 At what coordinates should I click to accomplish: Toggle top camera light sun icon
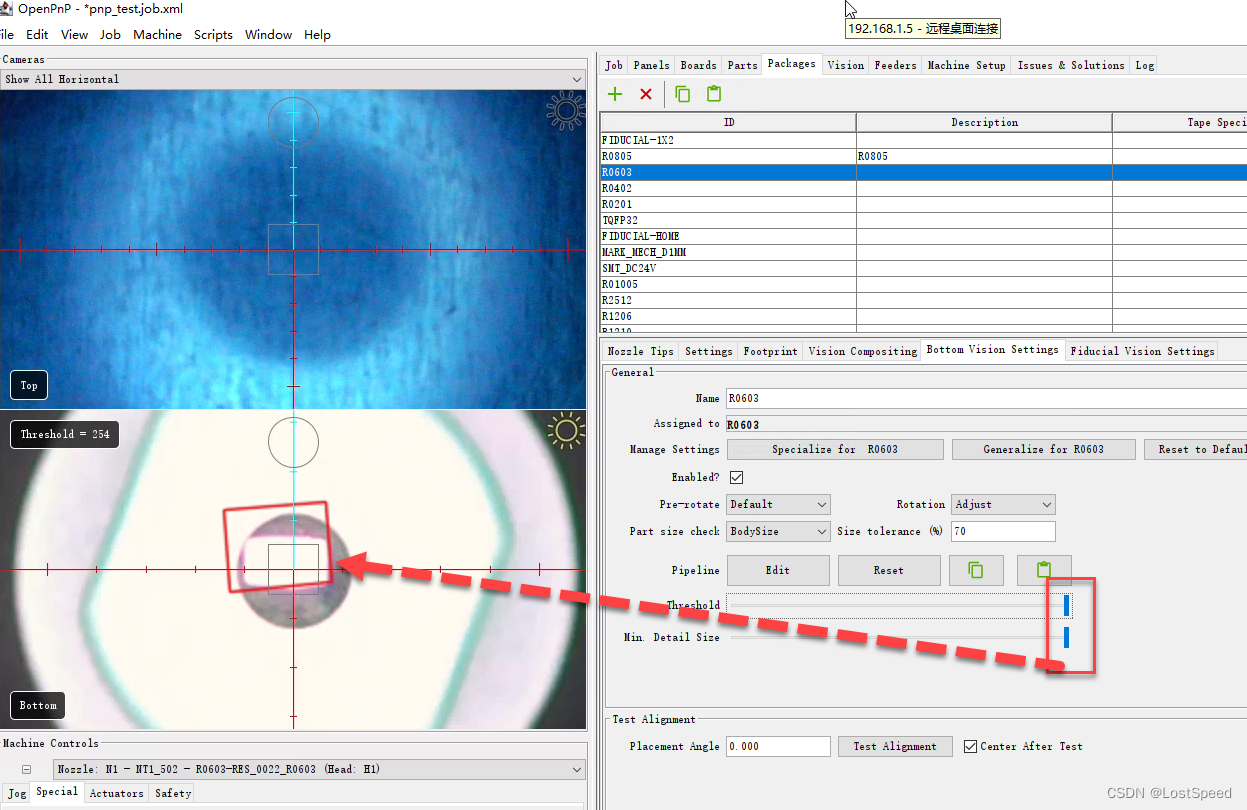pos(566,111)
